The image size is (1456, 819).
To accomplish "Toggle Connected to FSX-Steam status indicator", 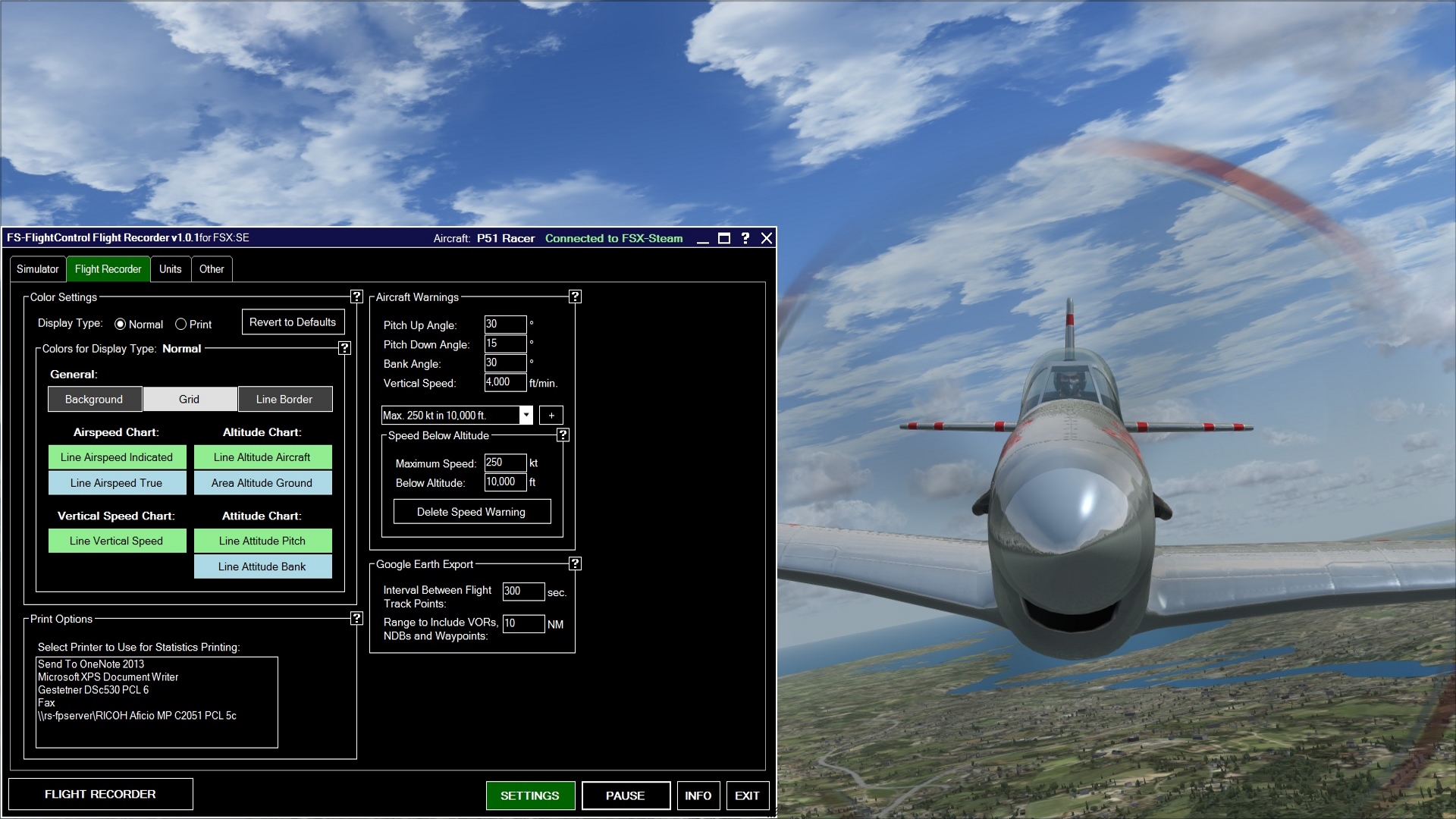I will pyautogui.click(x=614, y=238).
